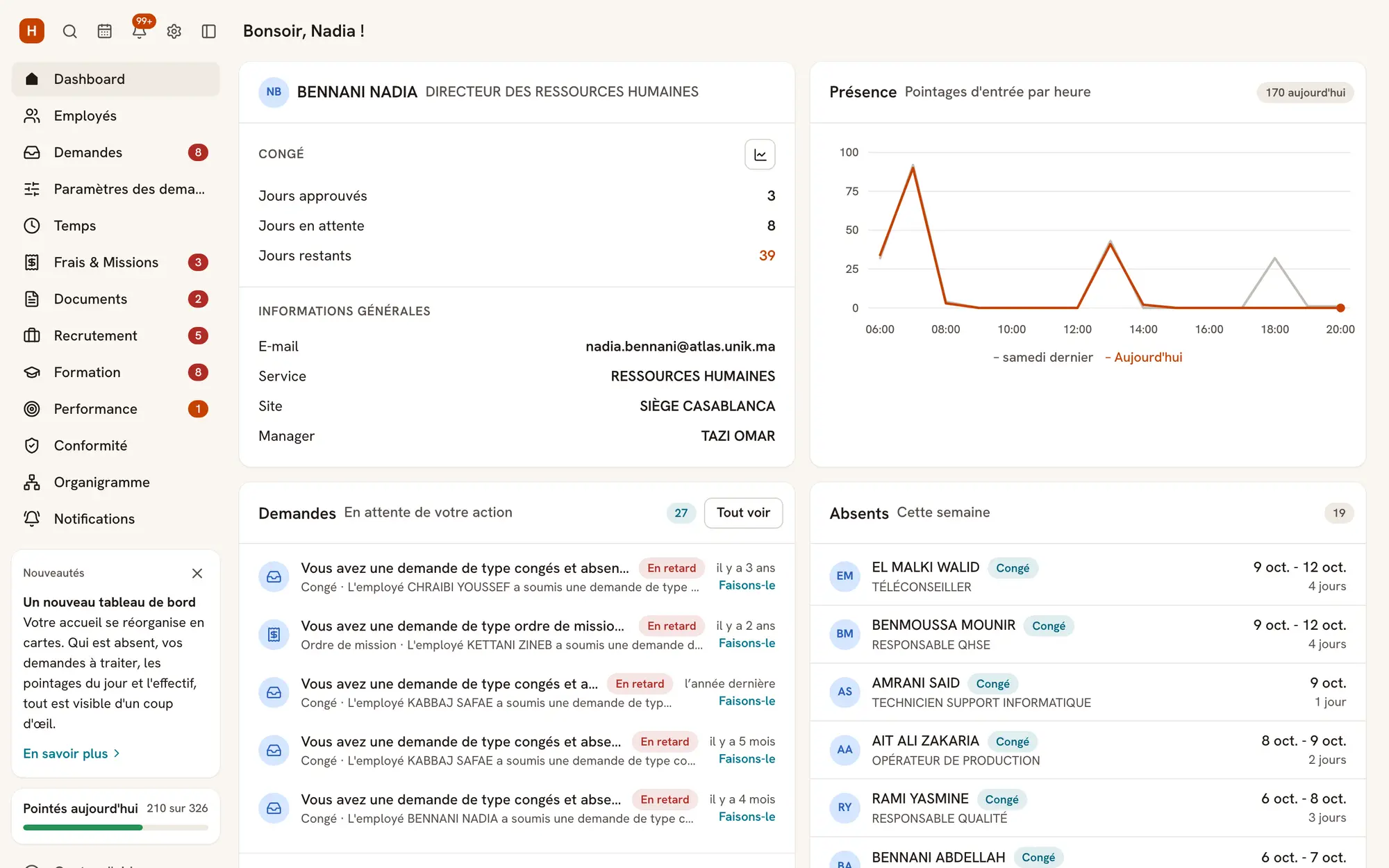
Task: Click the 170 aujourd'hui badge
Action: (x=1305, y=92)
